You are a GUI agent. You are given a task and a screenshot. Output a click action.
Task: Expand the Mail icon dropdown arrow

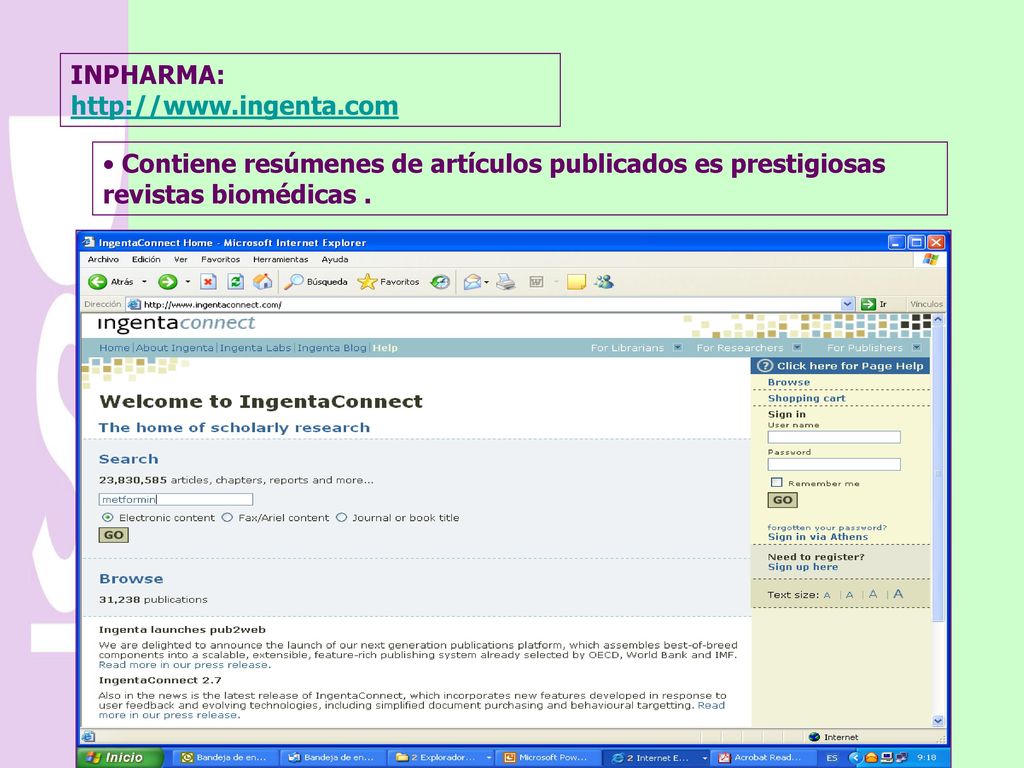(487, 282)
